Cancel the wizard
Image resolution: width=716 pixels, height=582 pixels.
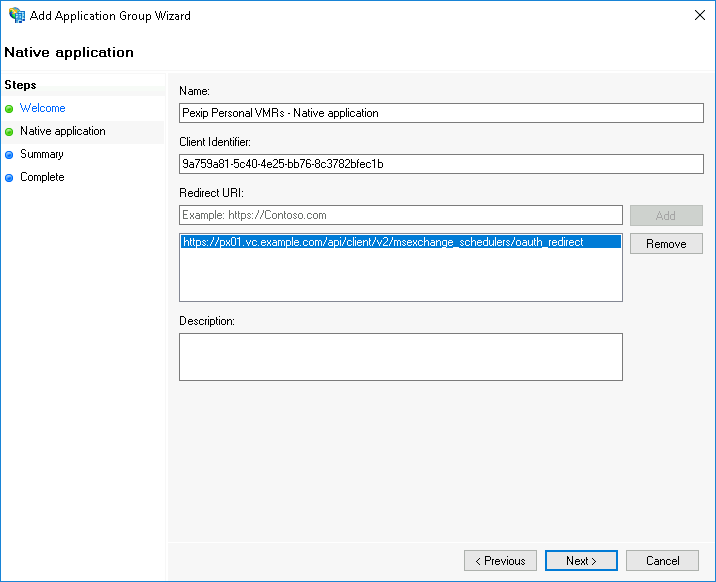pyautogui.click(x=663, y=561)
